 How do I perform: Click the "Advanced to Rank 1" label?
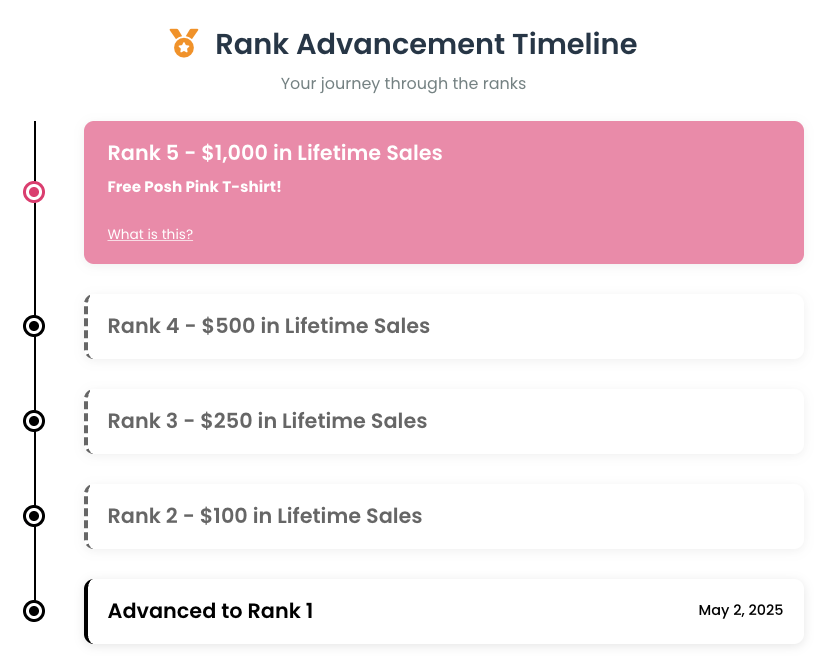pos(210,610)
